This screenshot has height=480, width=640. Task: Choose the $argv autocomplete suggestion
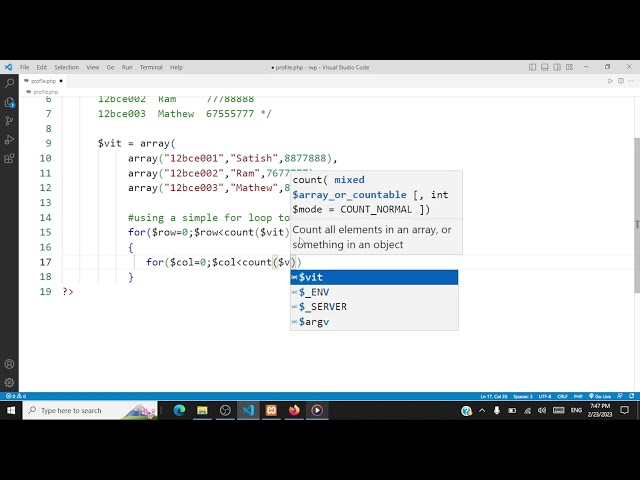coord(374,322)
